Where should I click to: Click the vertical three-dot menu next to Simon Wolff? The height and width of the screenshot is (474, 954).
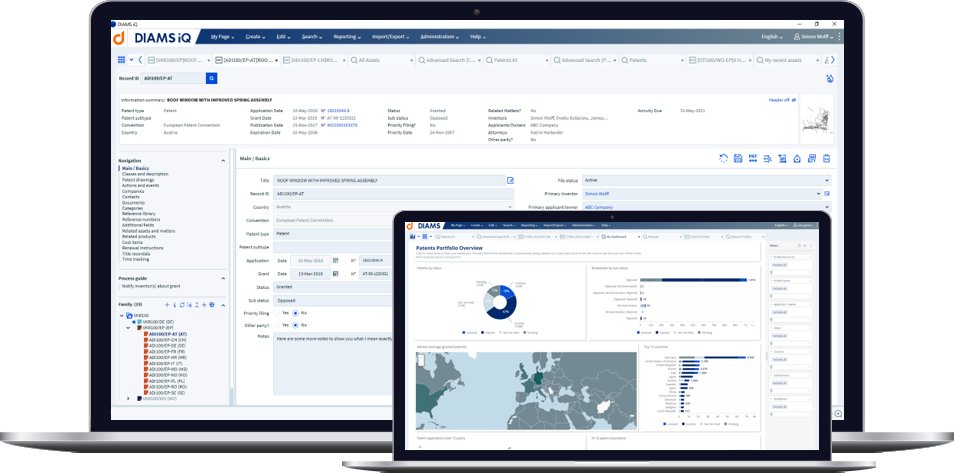[x=840, y=37]
